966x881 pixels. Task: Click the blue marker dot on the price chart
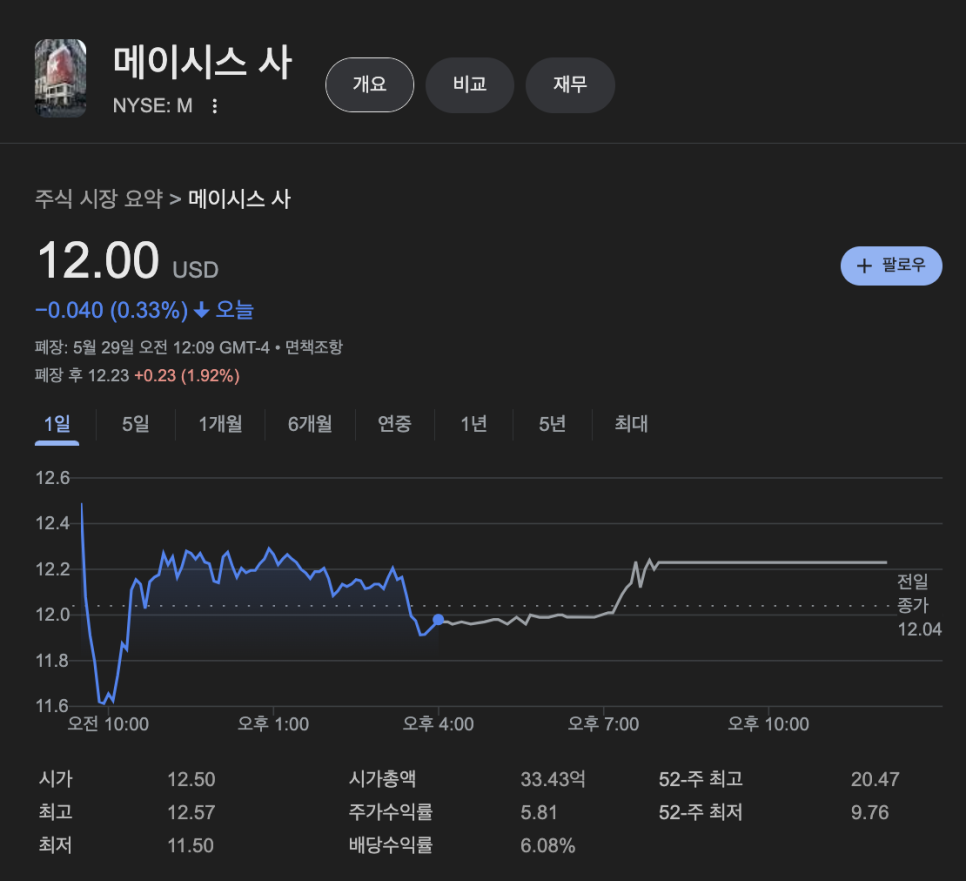coord(438,620)
